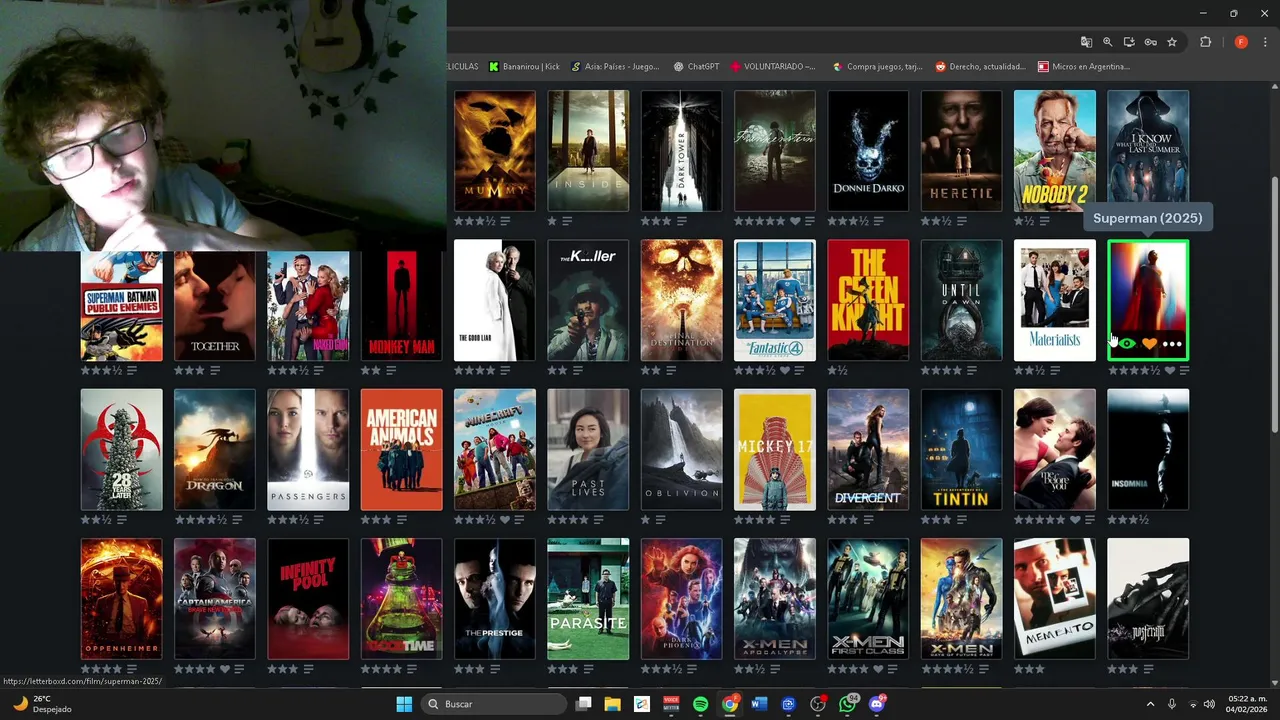Bookmark this page with the star icon
Viewport: 1280px width, 720px height.
tap(1172, 42)
